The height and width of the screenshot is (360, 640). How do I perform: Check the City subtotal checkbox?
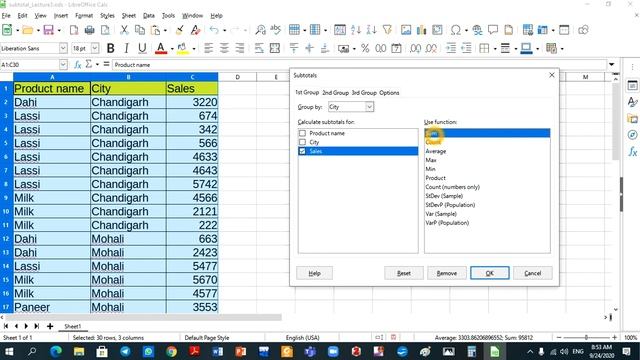(x=302, y=142)
